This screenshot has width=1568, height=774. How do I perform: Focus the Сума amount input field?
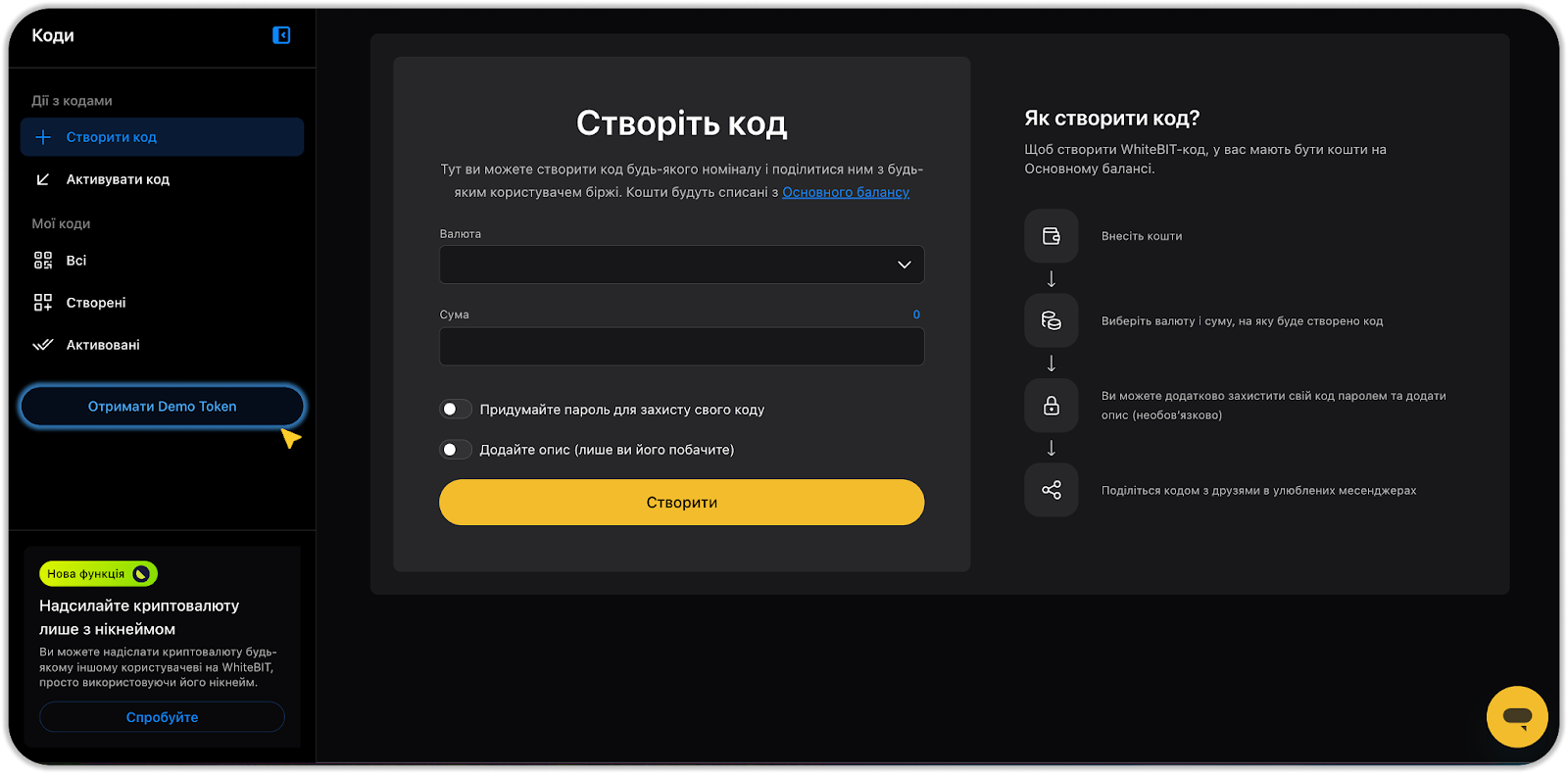[x=681, y=347]
